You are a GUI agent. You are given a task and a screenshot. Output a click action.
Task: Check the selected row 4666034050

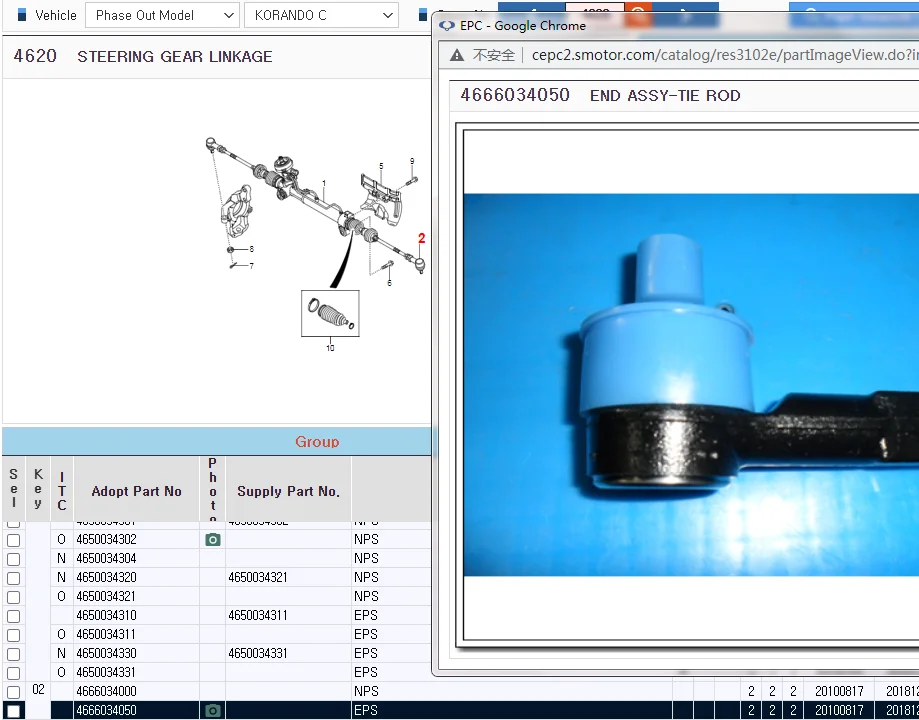[13, 711]
